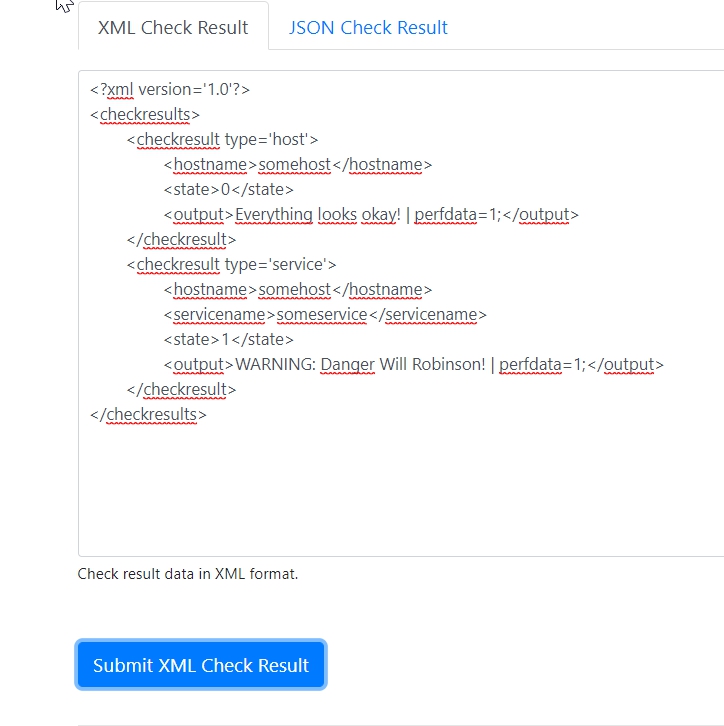724x726 pixels.
Task: Place cursor on the state 0 line
Action: click(228, 190)
